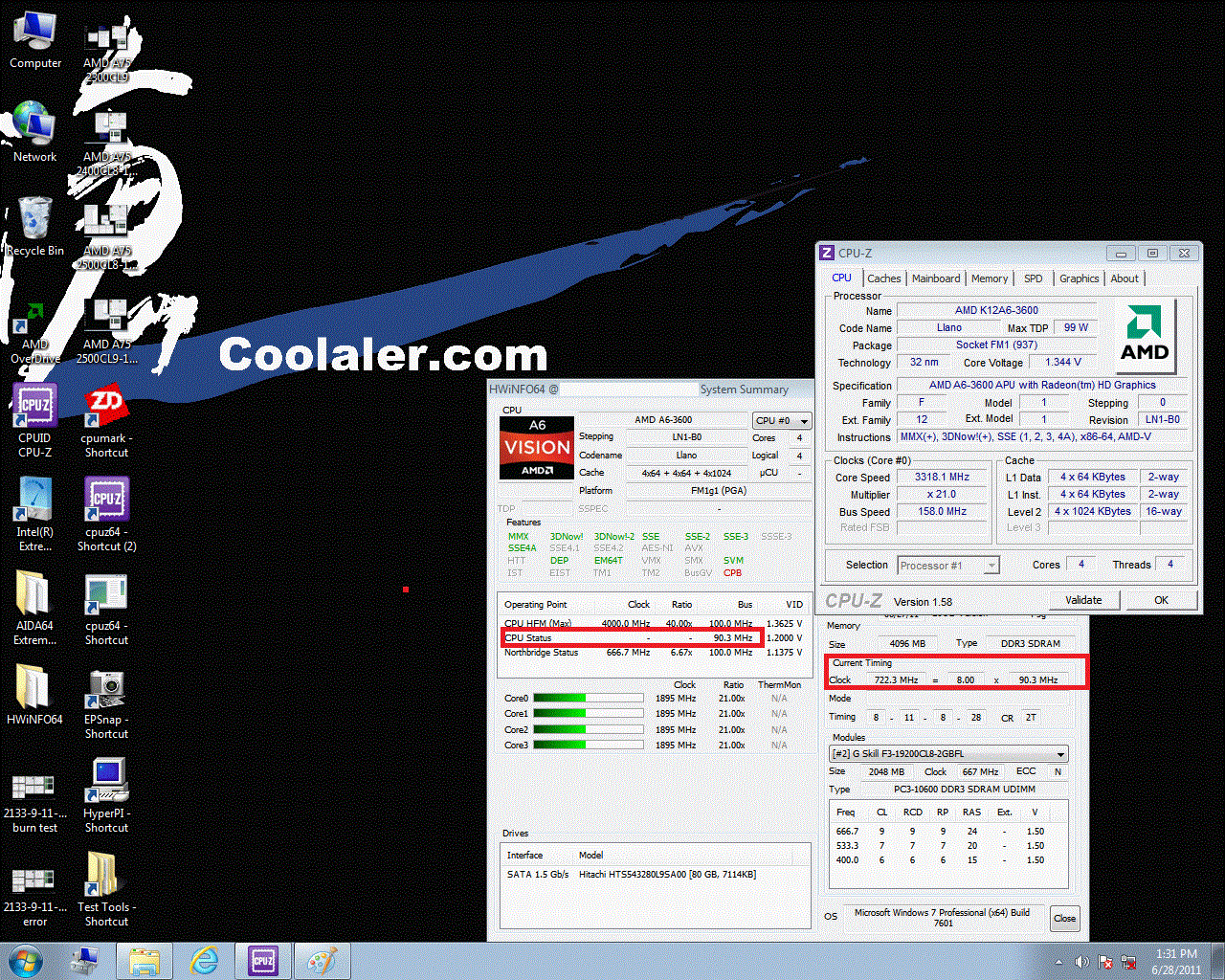1225x980 pixels.
Task: Select the AMD A75 2400CL8-1 icon
Action: click(106, 144)
